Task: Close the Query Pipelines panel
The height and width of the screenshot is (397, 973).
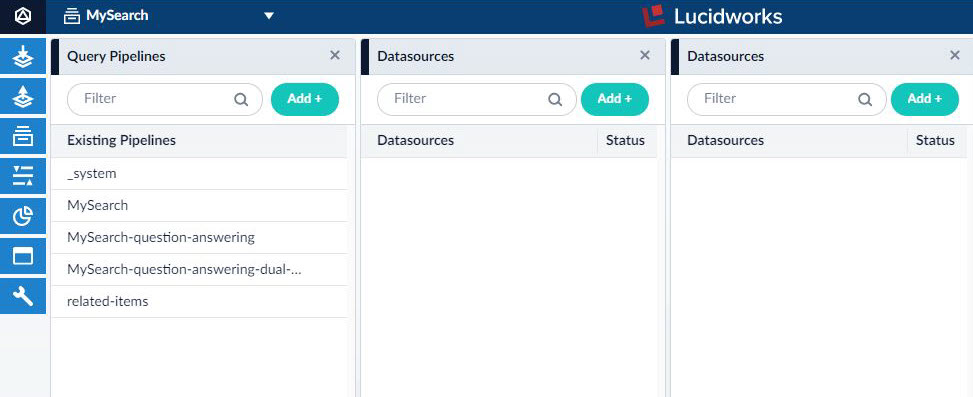Action: click(335, 55)
